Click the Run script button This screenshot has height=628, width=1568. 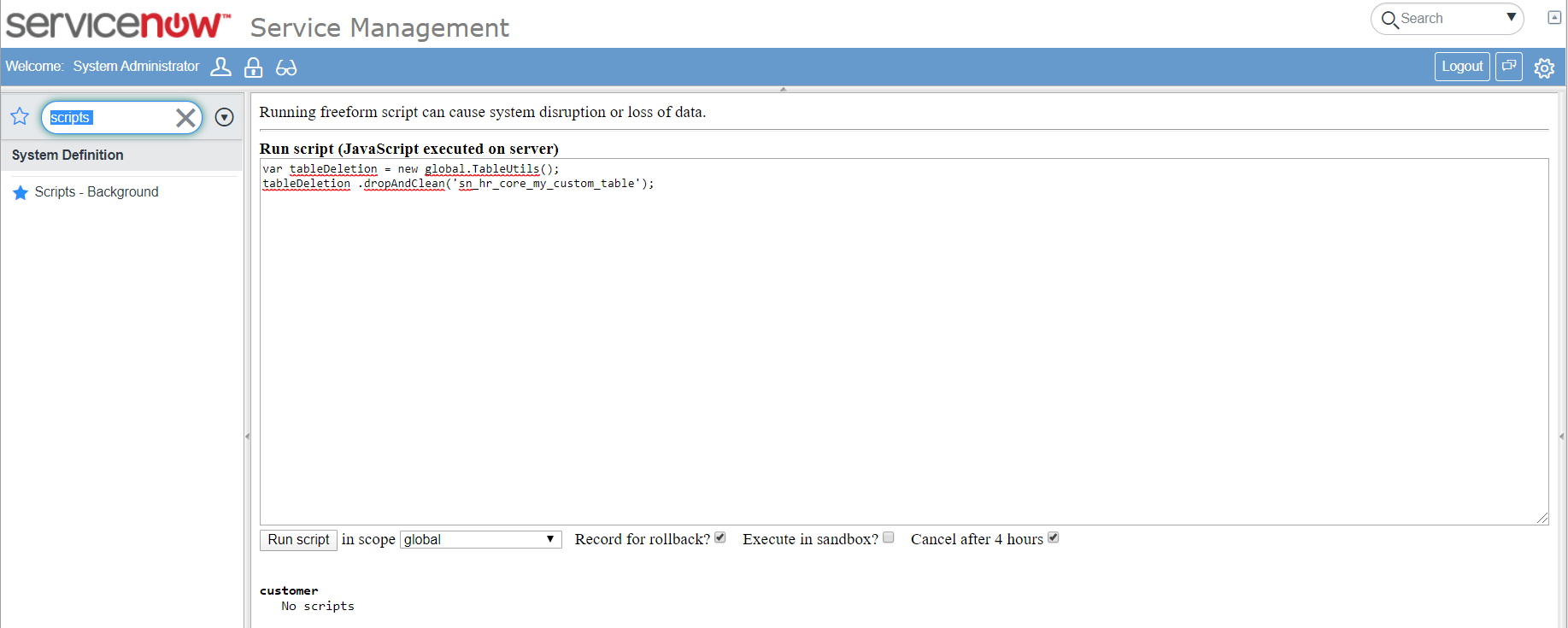click(298, 539)
